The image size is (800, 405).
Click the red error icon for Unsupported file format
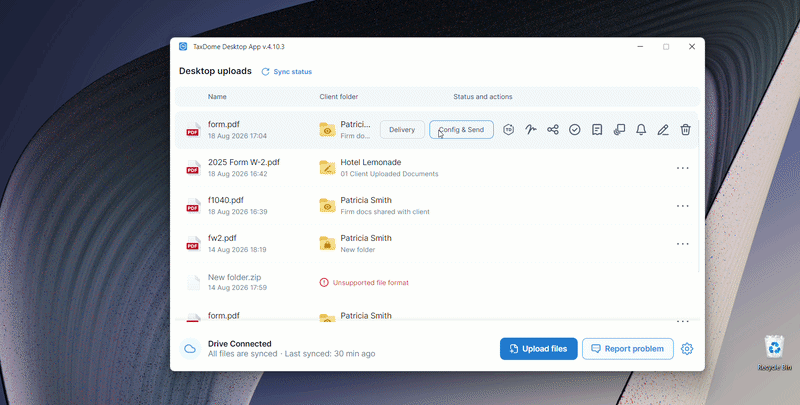324,282
